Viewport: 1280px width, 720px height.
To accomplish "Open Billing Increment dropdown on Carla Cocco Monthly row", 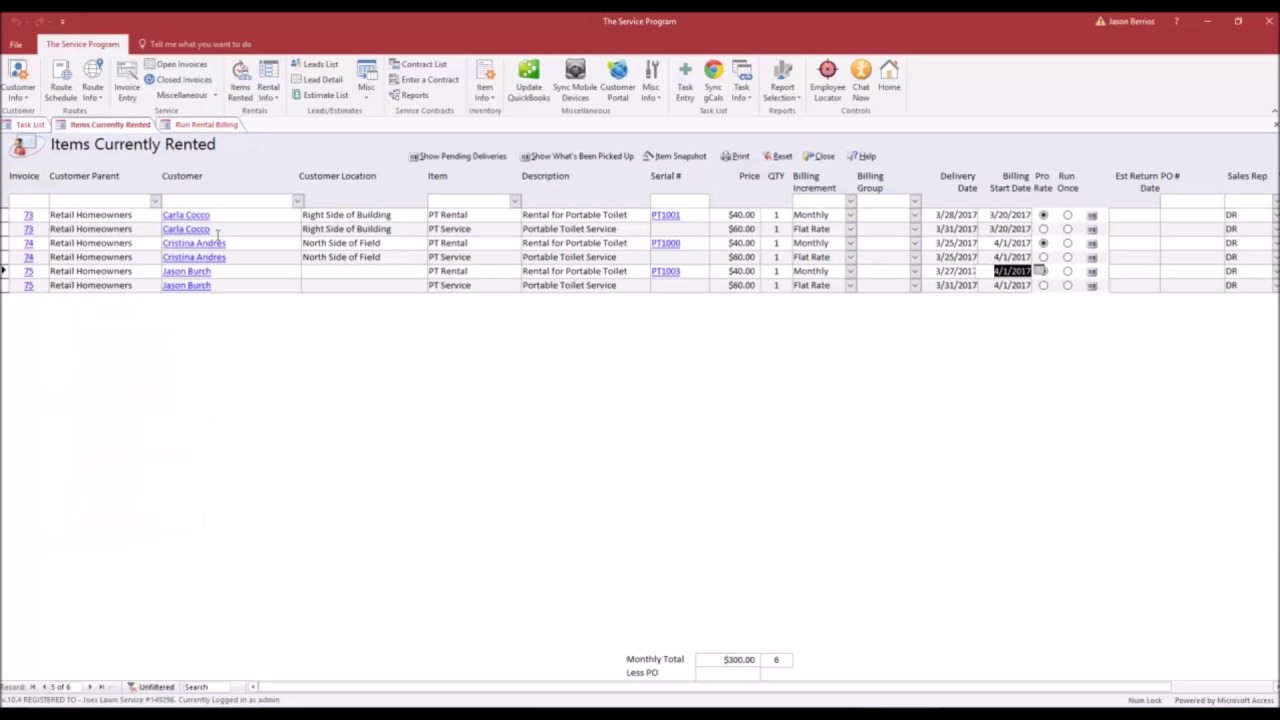I will [850, 215].
